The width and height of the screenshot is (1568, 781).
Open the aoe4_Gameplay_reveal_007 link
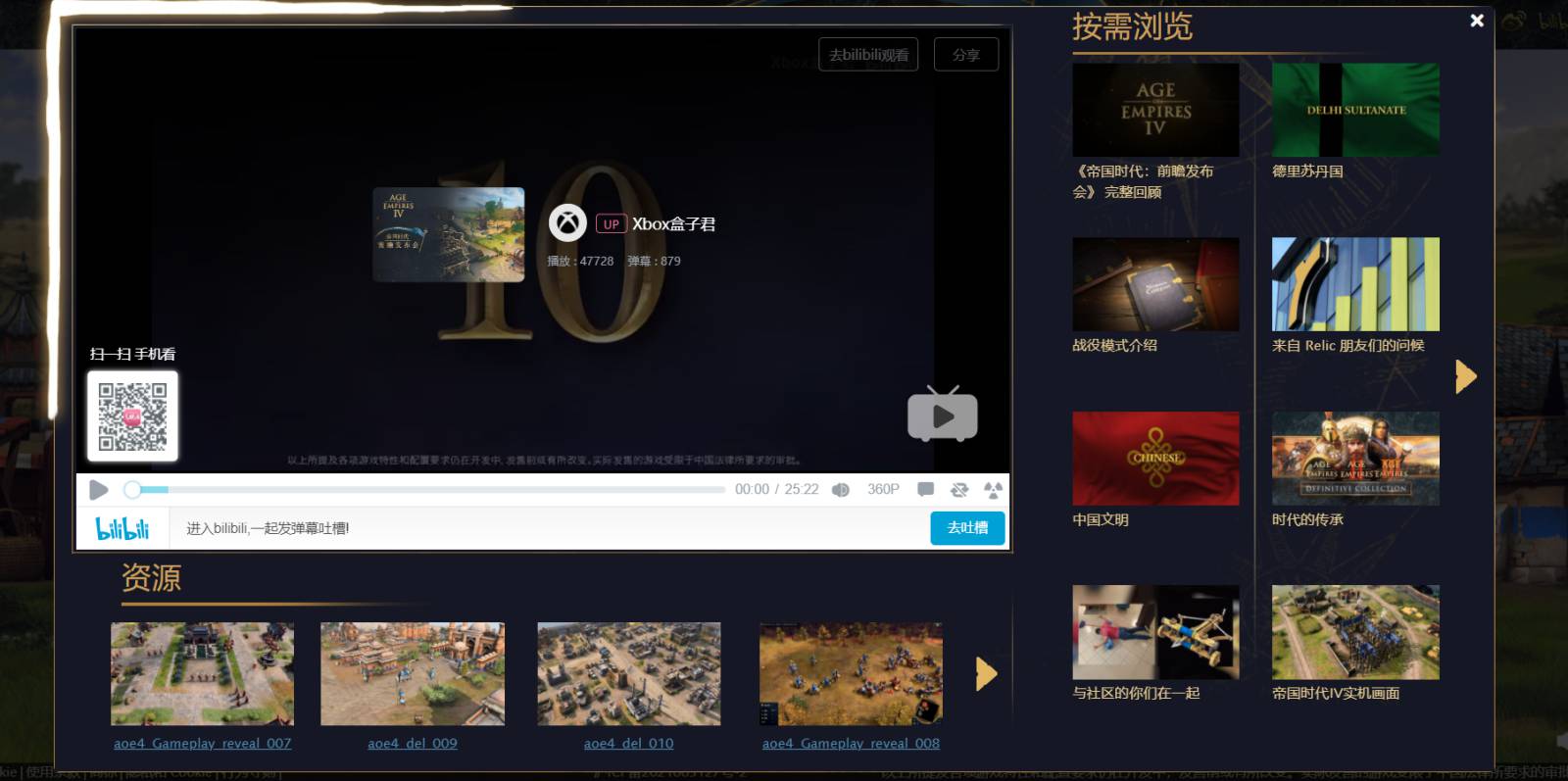(x=203, y=744)
